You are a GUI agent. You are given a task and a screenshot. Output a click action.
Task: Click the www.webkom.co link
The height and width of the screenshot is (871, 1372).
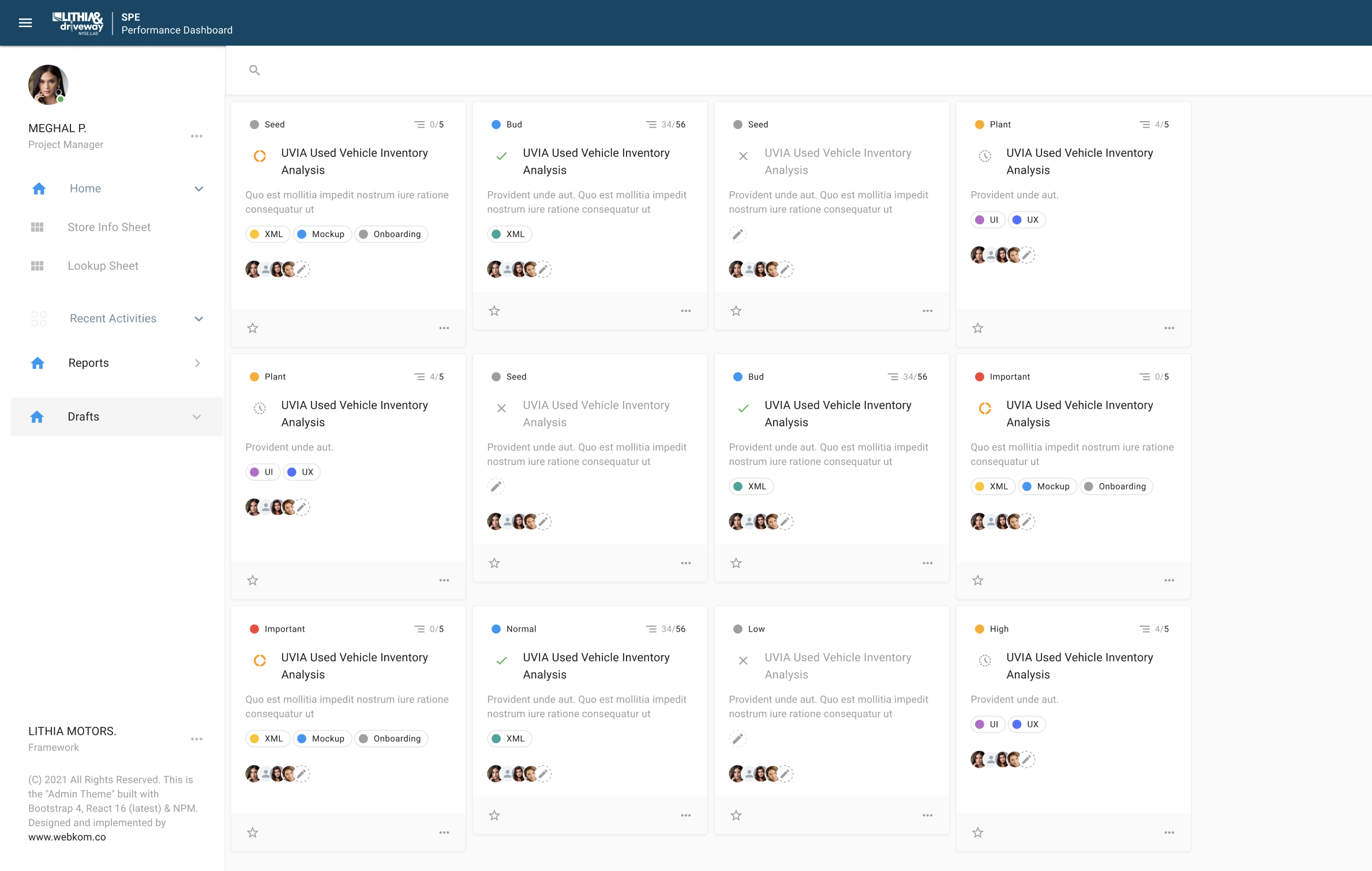pos(66,836)
